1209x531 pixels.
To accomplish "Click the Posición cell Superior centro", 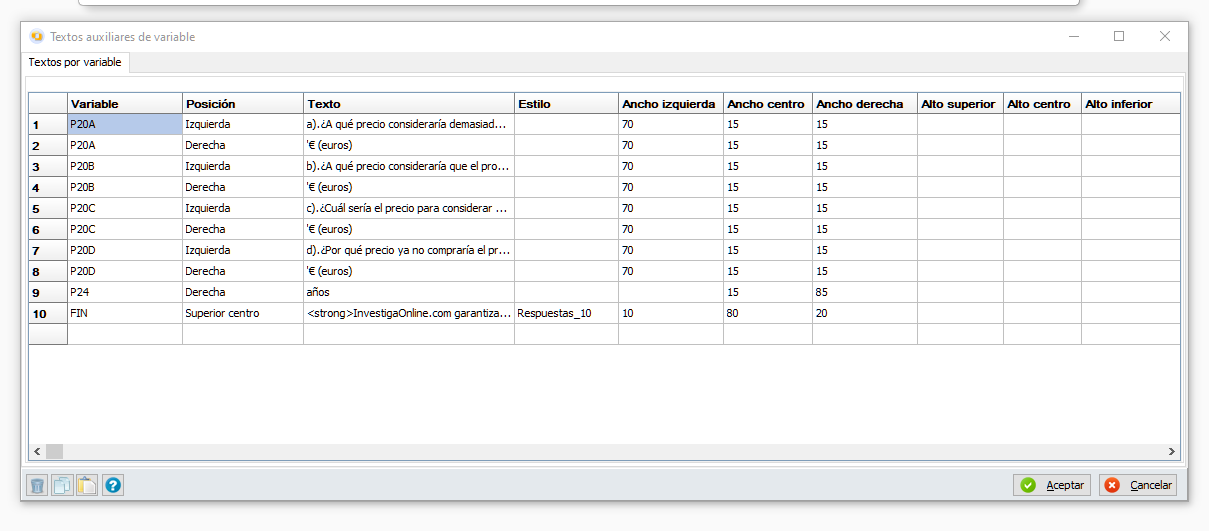I will 243,313.
